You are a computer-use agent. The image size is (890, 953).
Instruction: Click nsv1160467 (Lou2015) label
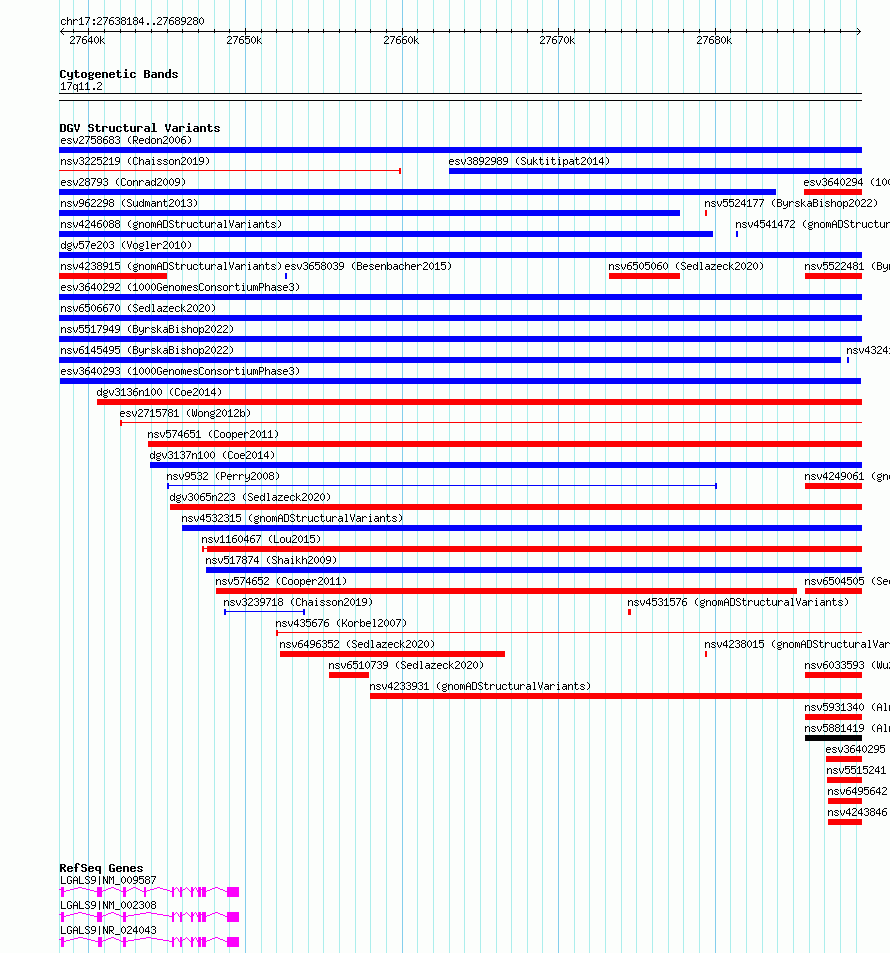point(261,539)
